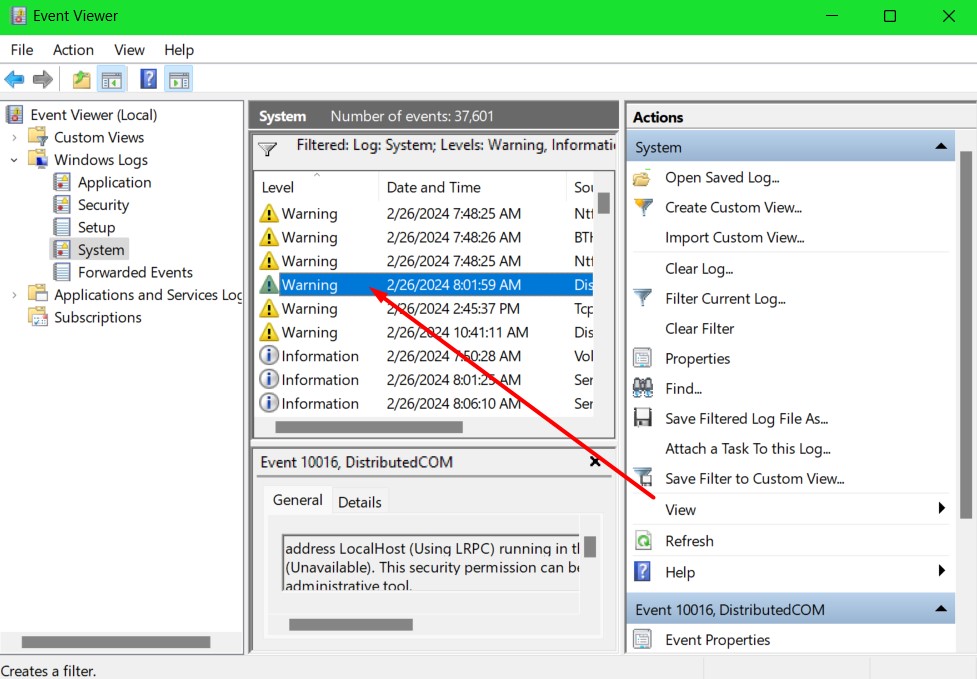The width and height of the screenshot is (977, 679).
Task: Click the Security log icon
Action: (62, 204)
